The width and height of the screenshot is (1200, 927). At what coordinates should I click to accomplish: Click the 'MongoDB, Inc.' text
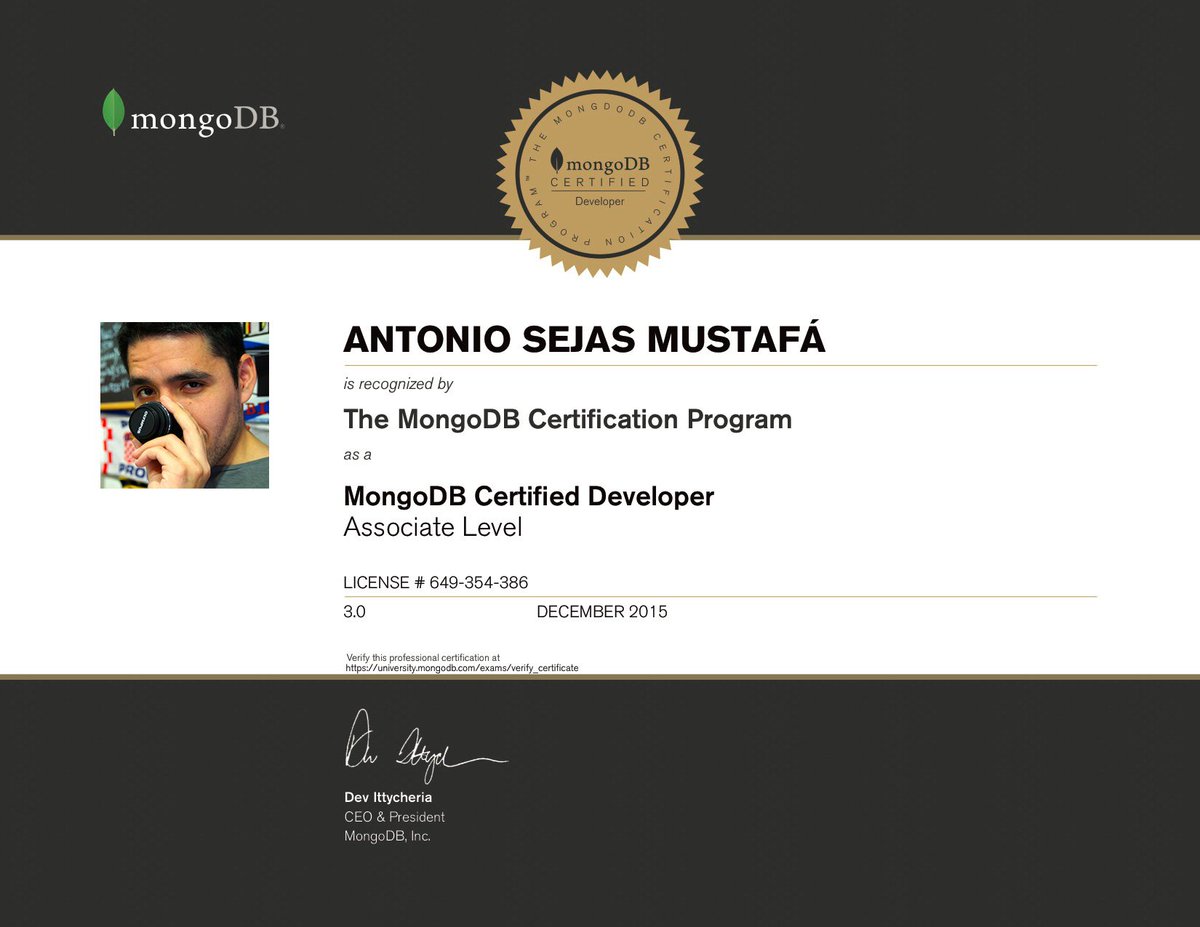click(387, 836)
